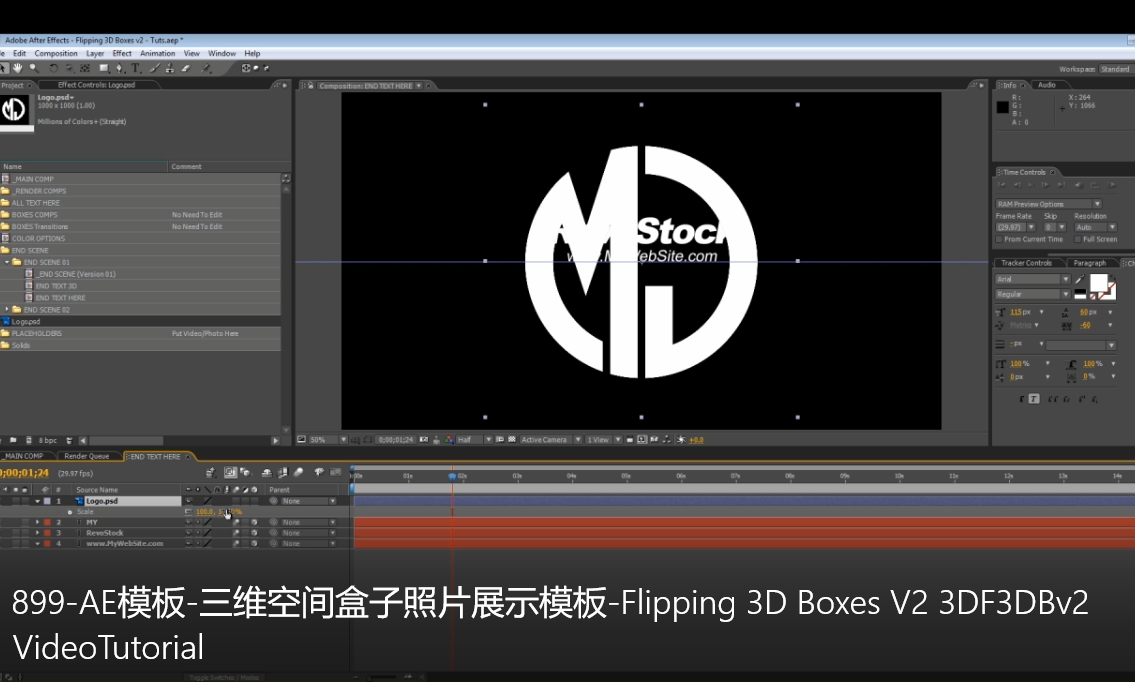Pick the Rectangle mask tool
The image size is (1135, 682).
tap(104, 68)
